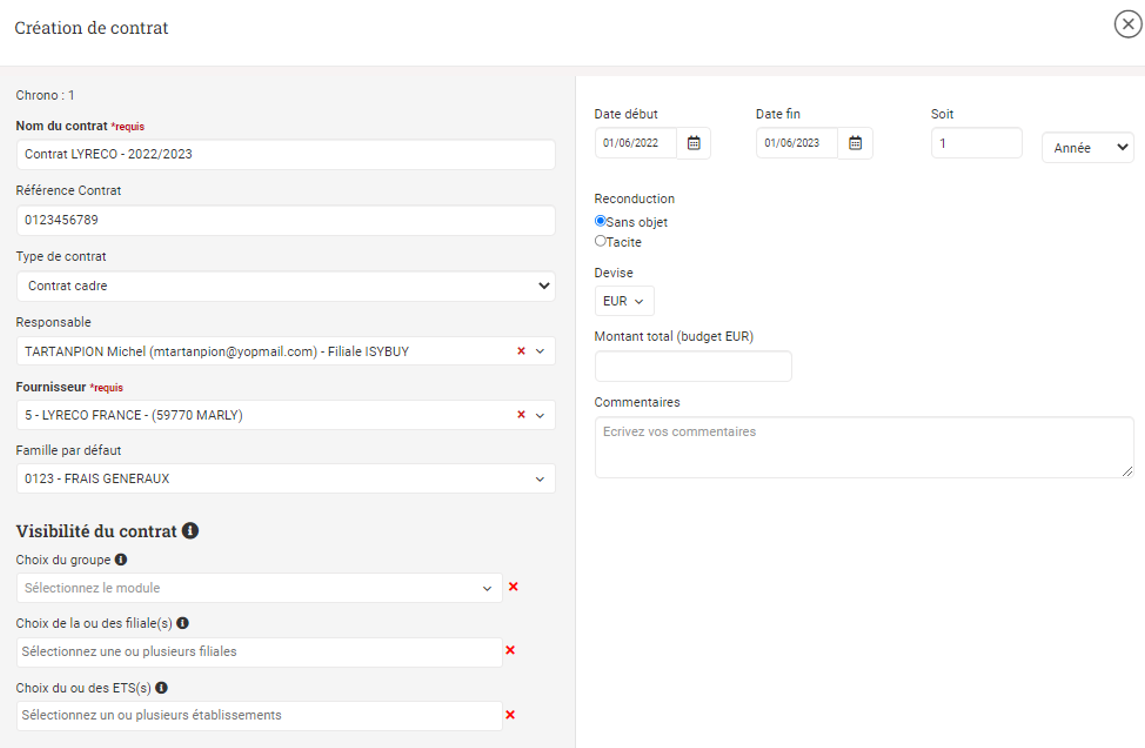Select the Sans objet reconduction option
The height and width of the screenshot is (748, 1145).
[600, 222]
